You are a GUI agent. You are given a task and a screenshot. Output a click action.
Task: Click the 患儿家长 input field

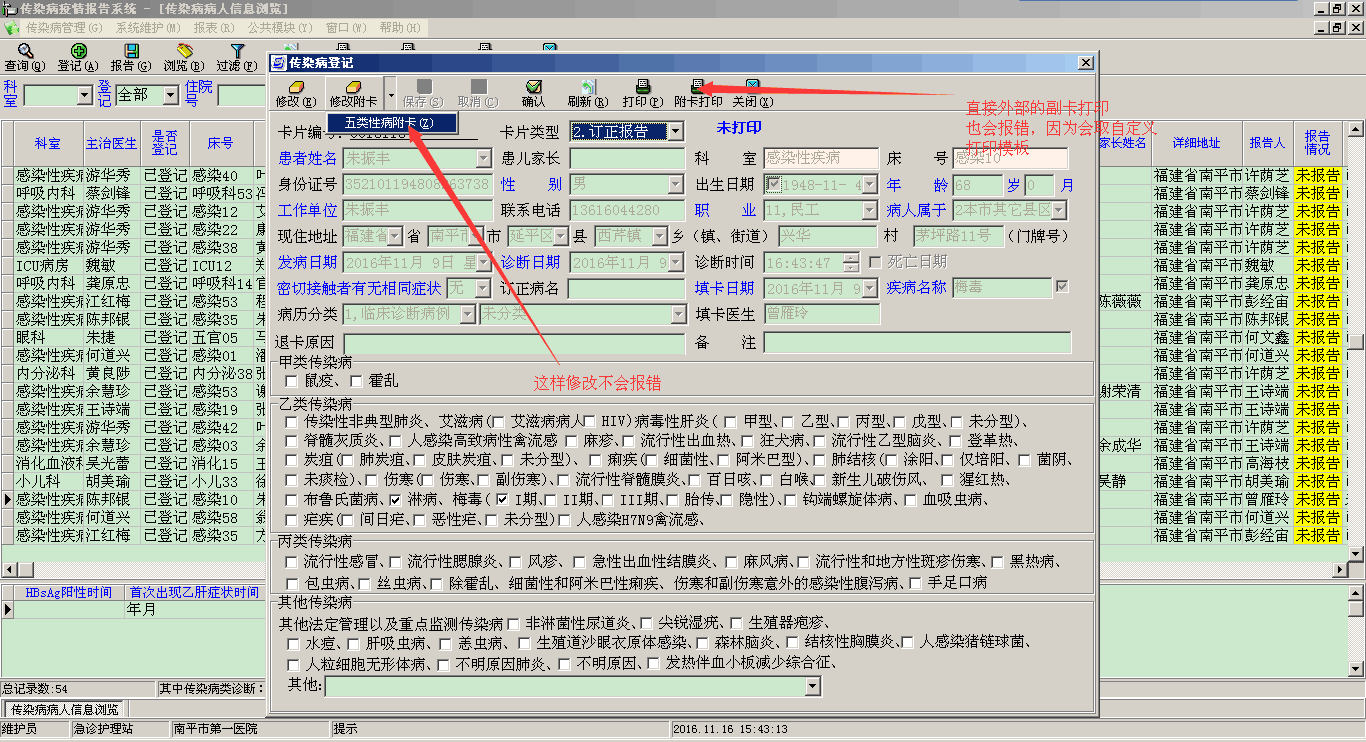[x=627, y=158]
